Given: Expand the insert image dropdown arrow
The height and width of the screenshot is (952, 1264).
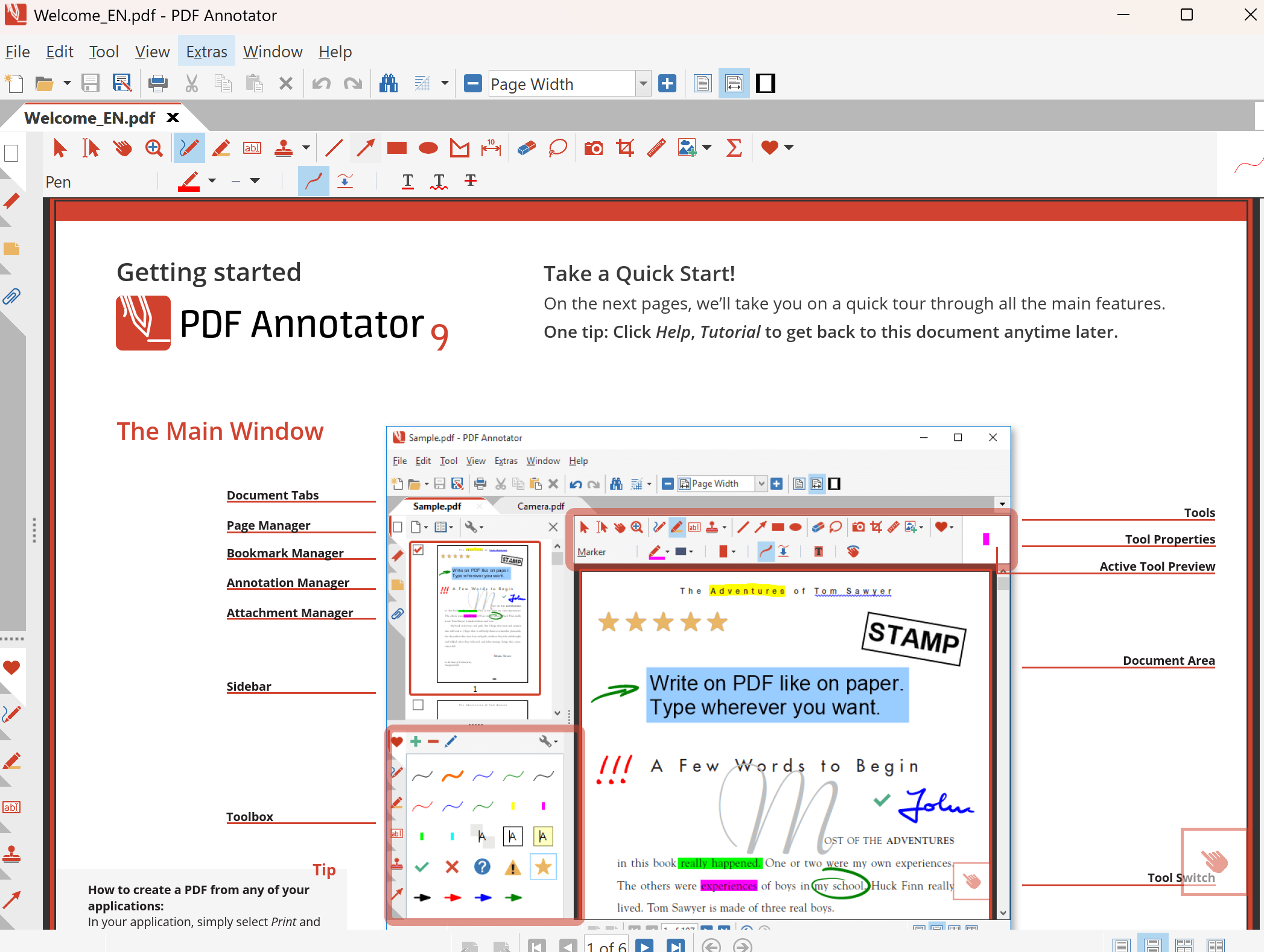Looking at the screenshot, I should click(x=707, y=148).
